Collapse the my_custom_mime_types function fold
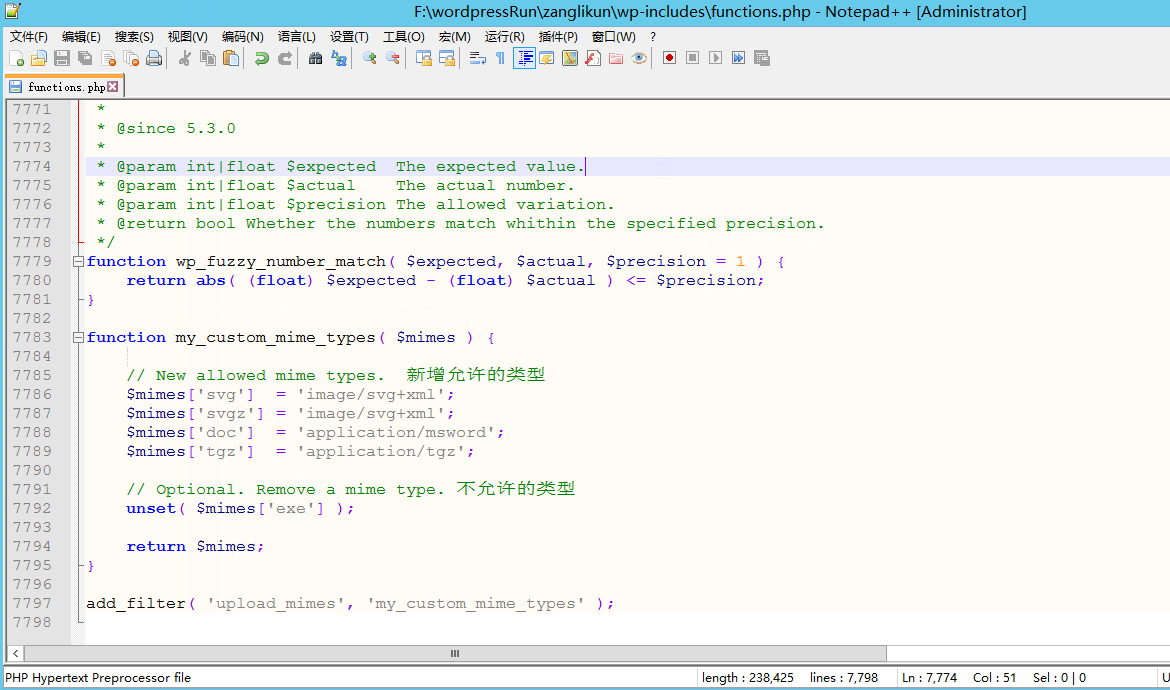1170x690 pixels. tap(78, 338)
